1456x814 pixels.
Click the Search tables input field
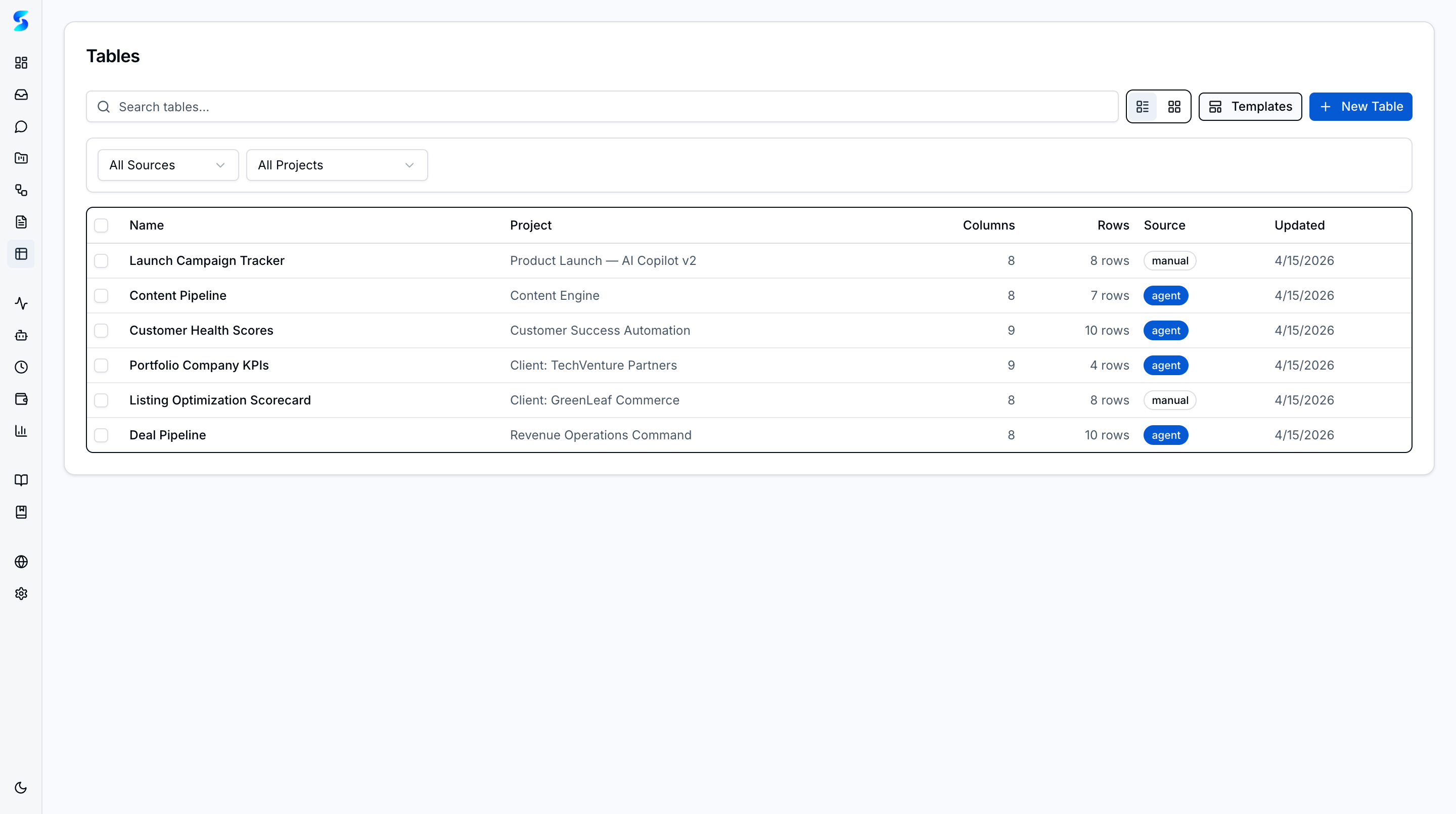[x=602, y=107]
